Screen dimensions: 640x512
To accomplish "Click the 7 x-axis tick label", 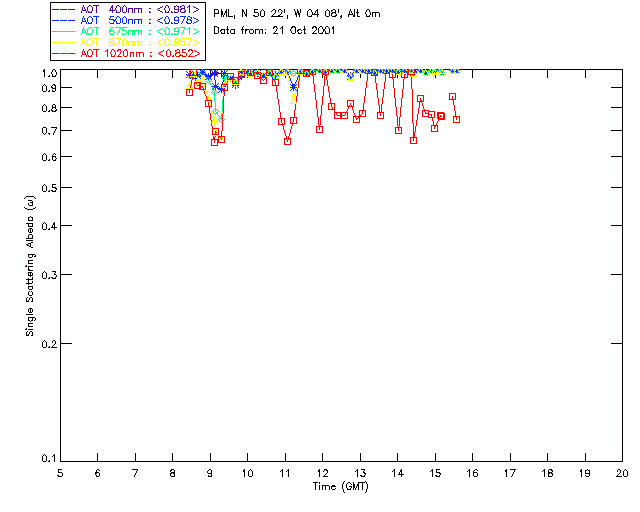I will click(135, 473).
